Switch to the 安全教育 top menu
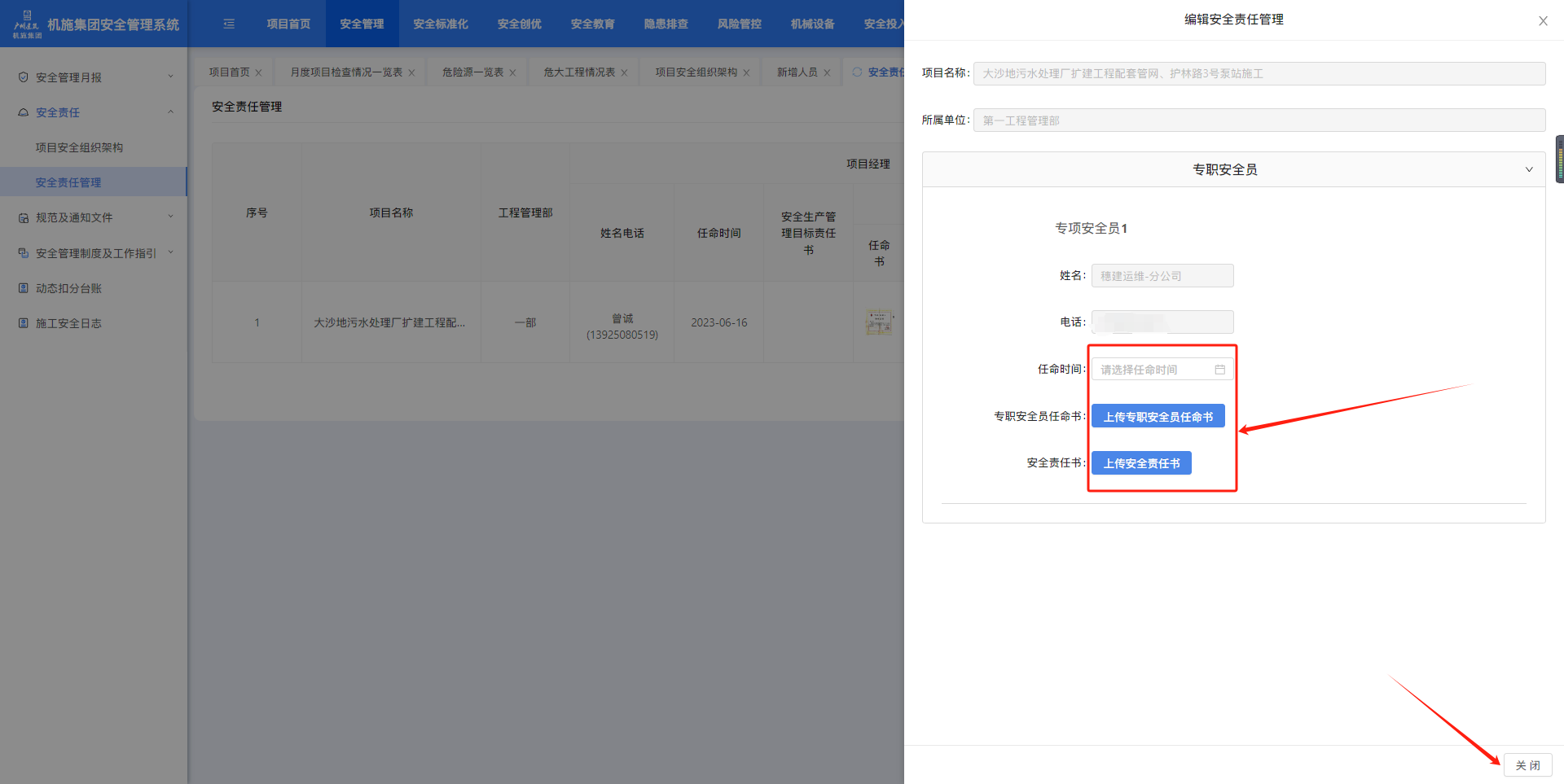This screenshot has width=1564, height=784. [592, 24]
